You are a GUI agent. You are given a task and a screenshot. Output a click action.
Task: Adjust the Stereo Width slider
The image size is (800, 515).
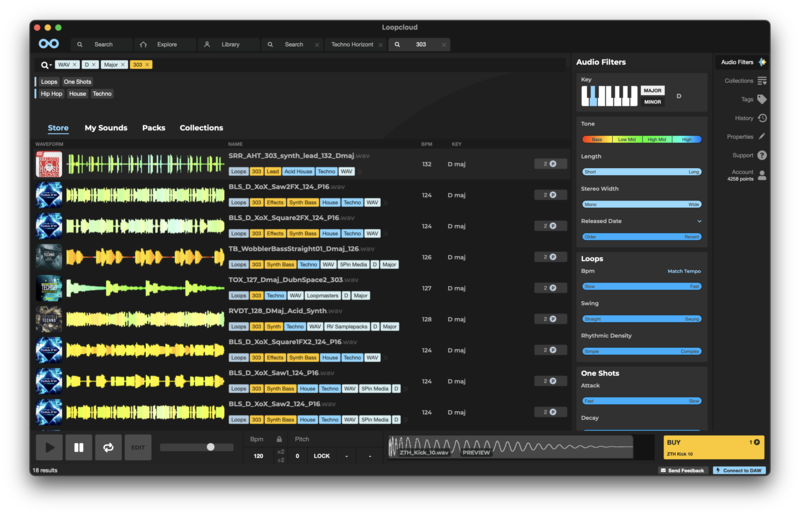pyautogui.click(x=642, y=204)
